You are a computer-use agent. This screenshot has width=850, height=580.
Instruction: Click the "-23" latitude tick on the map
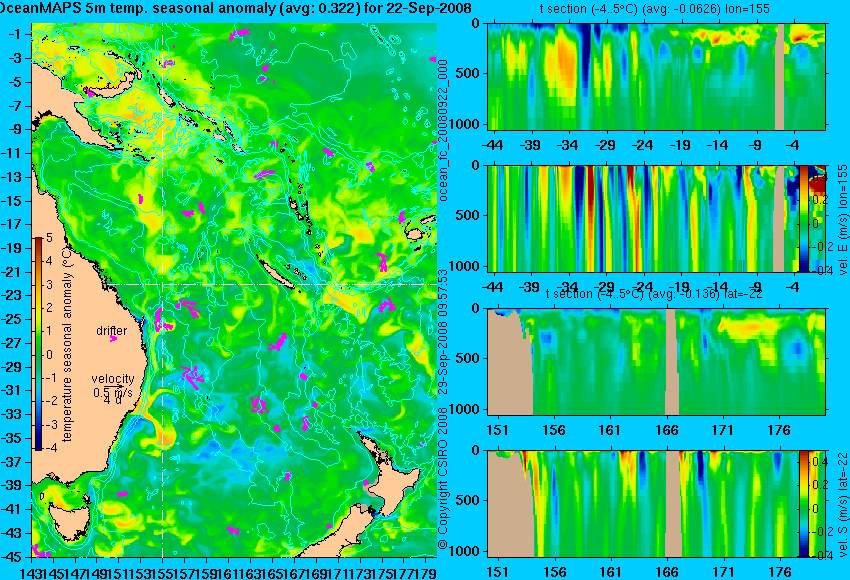(x=12, y=295)
